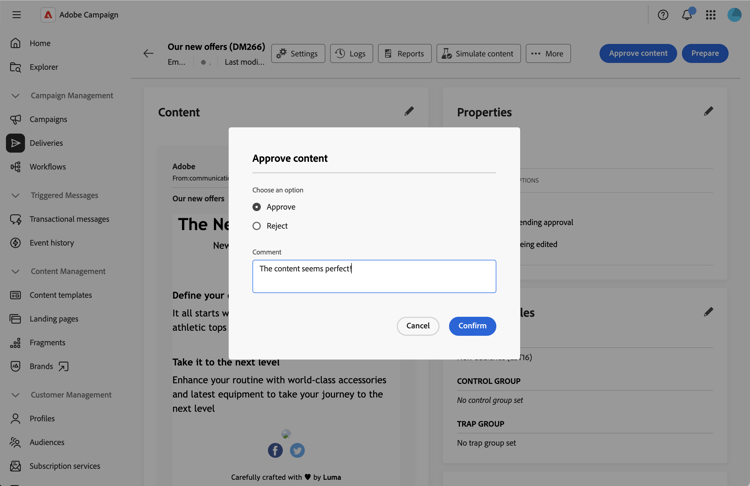Open the hamburger navigation menu

(x=16, y=15)
